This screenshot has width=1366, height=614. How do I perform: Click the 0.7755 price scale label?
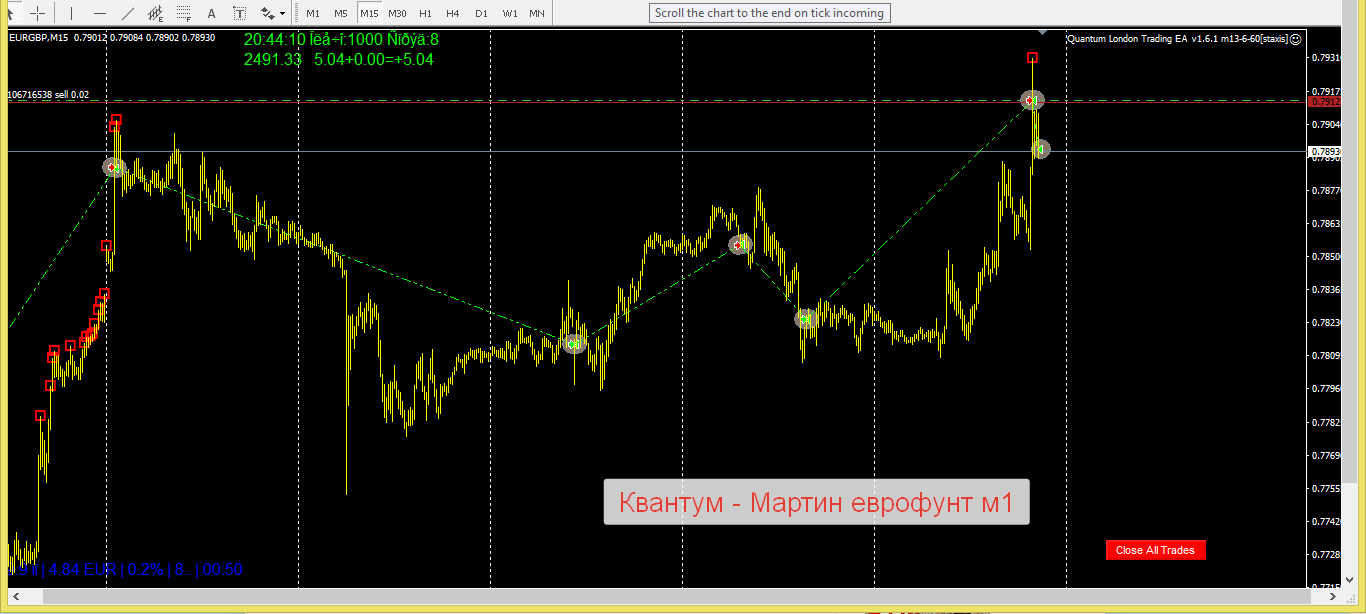point(1326,488)
